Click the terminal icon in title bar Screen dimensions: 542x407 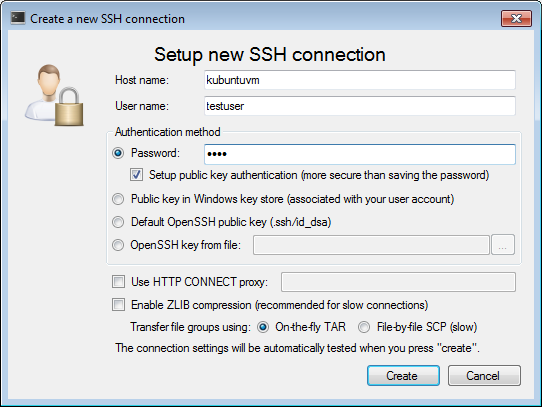click(18, 18)
